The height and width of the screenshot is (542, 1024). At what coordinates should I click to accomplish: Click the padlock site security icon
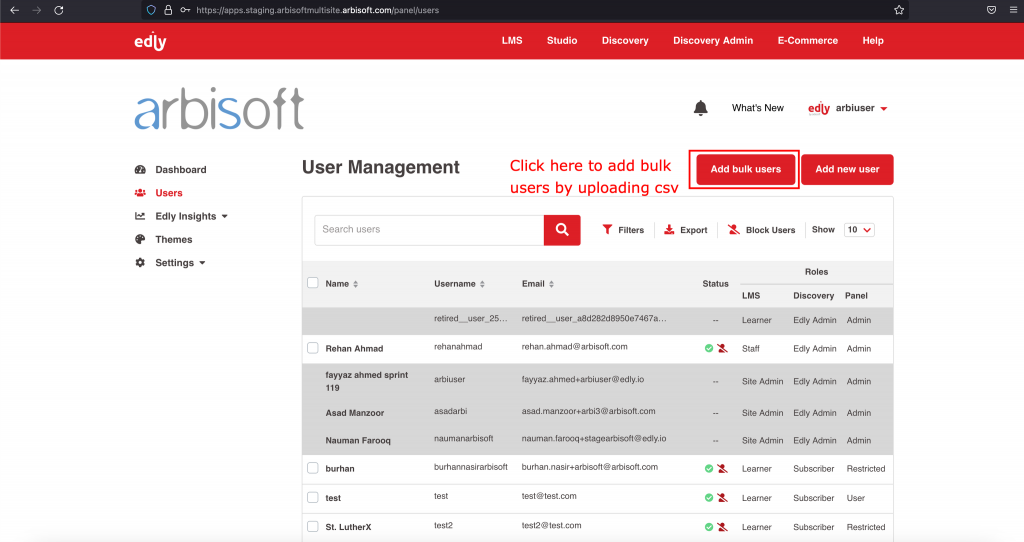pyautogui.click(x=168, y=10)
